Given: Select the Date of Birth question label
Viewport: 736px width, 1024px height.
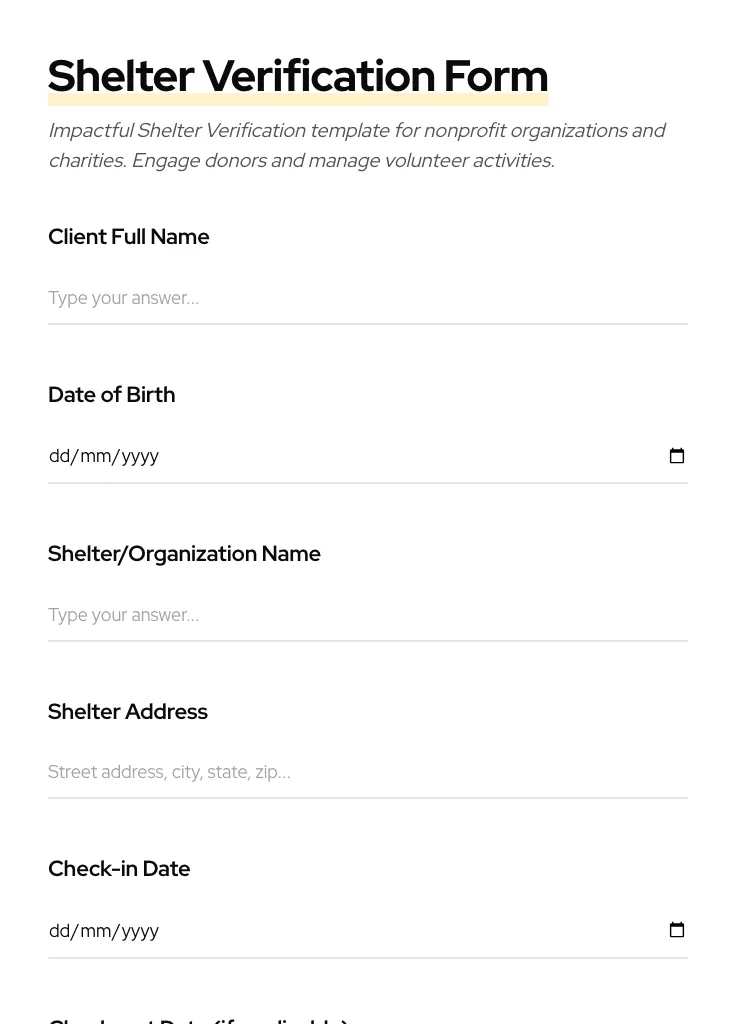Looking at the screenshot, I should click(x=111, y=394).
